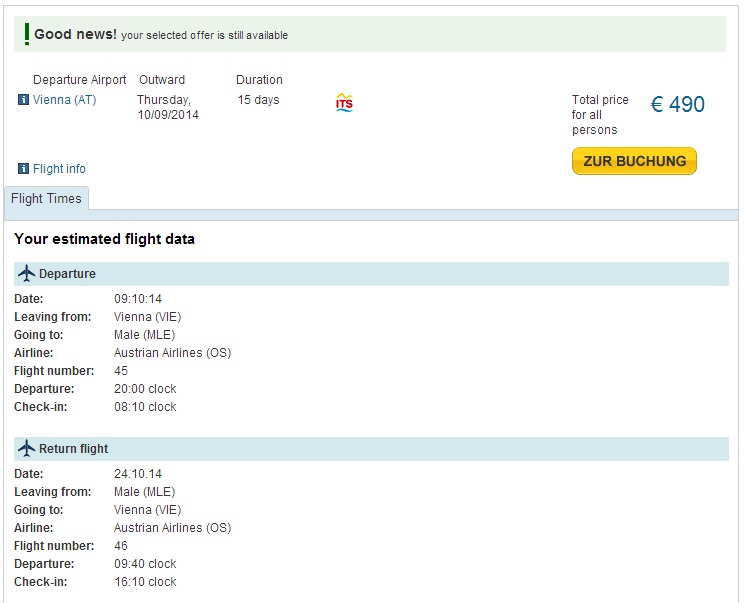Image resolution: width=745 pixels, height=603 pixels.
Task: Click the outward date Thursday, 10/09/2014
Action: (x=168, y=107)
